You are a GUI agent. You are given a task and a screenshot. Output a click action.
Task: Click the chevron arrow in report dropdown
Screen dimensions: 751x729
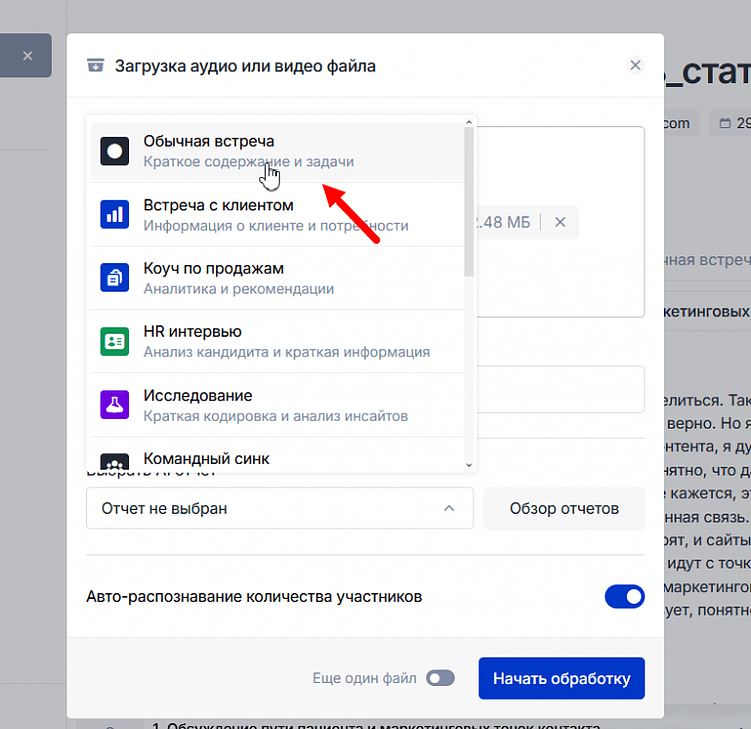449,508
